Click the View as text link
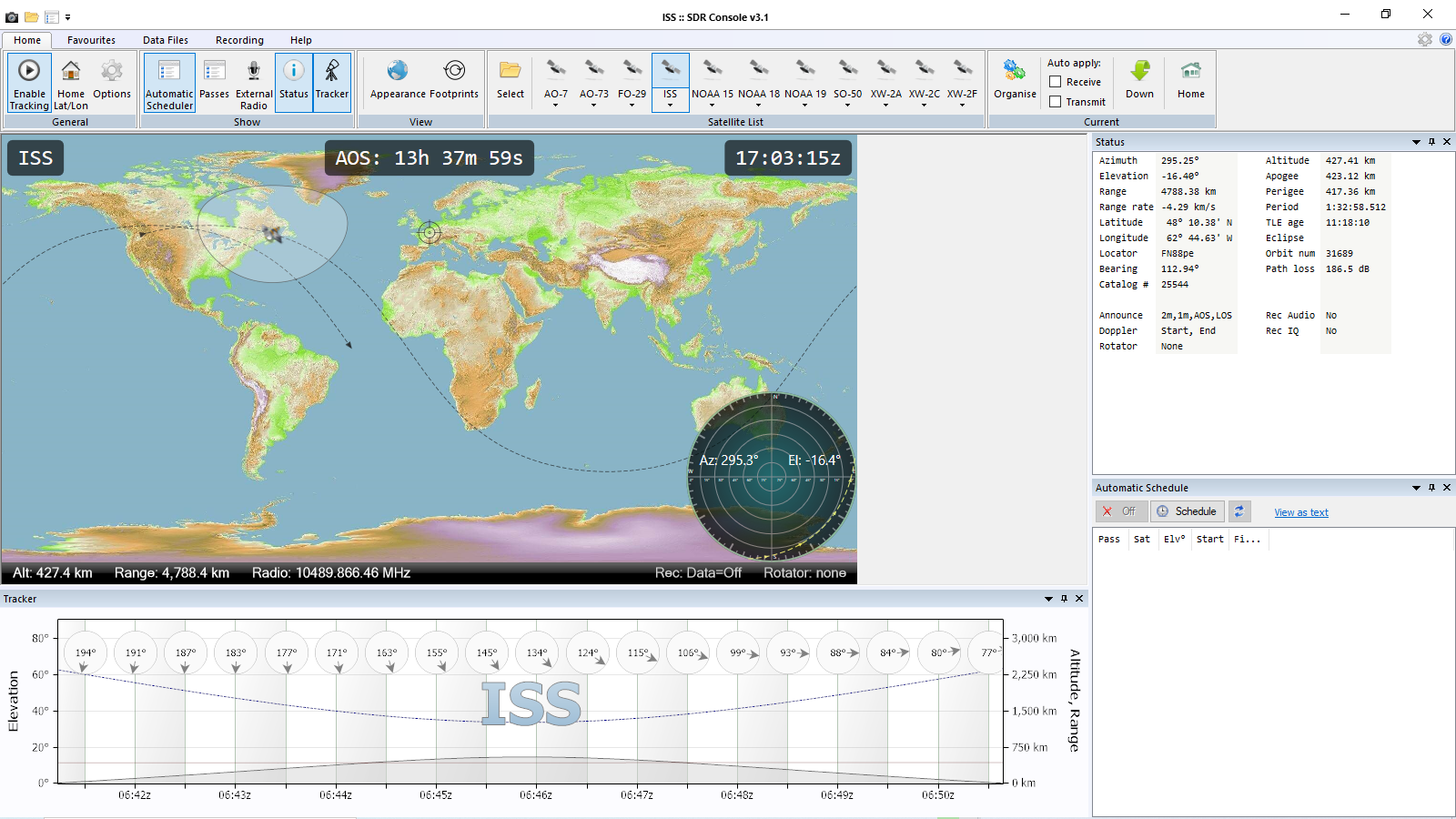This screenshot has height=819, width=1456. [x=1301, y=512]
